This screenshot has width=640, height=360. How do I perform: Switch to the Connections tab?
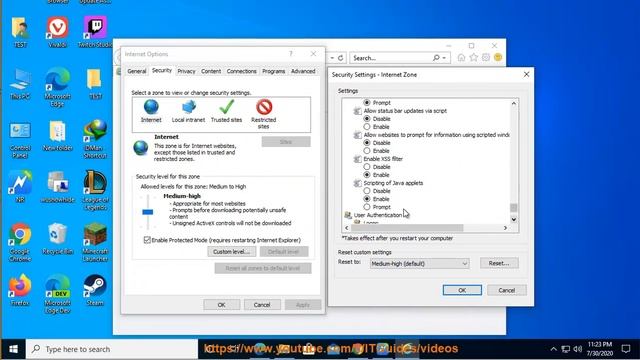tap(242, 71)
